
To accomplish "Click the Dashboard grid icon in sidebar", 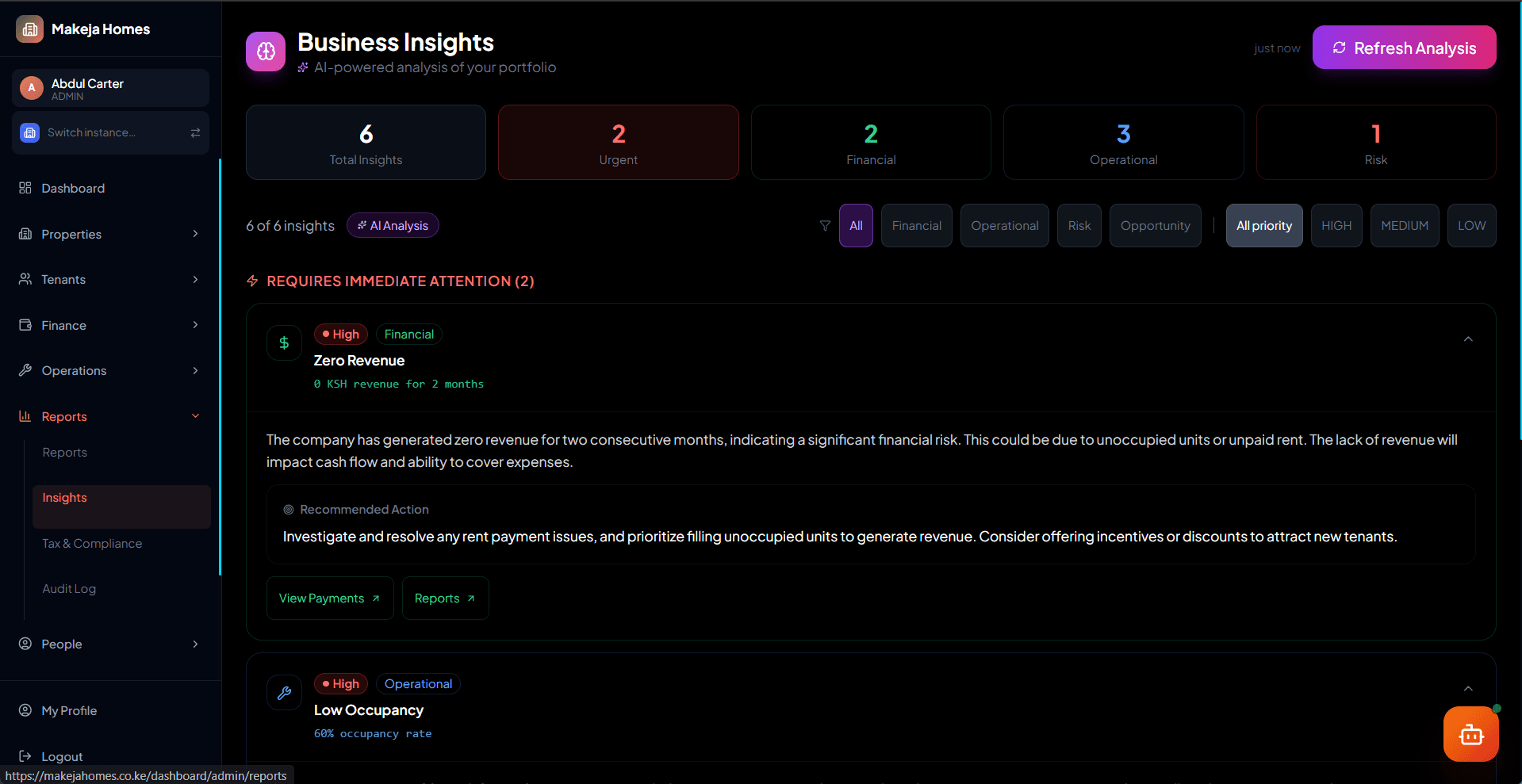I will coord(25,188).
